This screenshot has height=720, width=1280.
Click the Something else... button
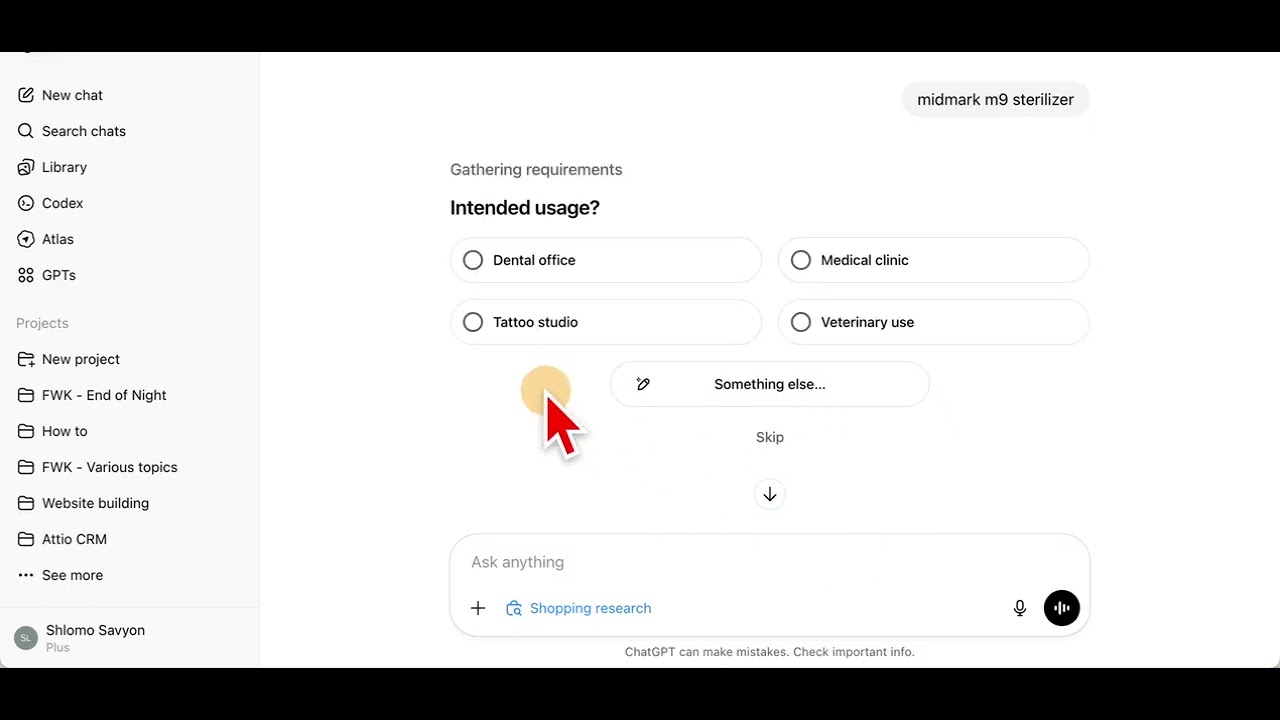tap(770, 384)
